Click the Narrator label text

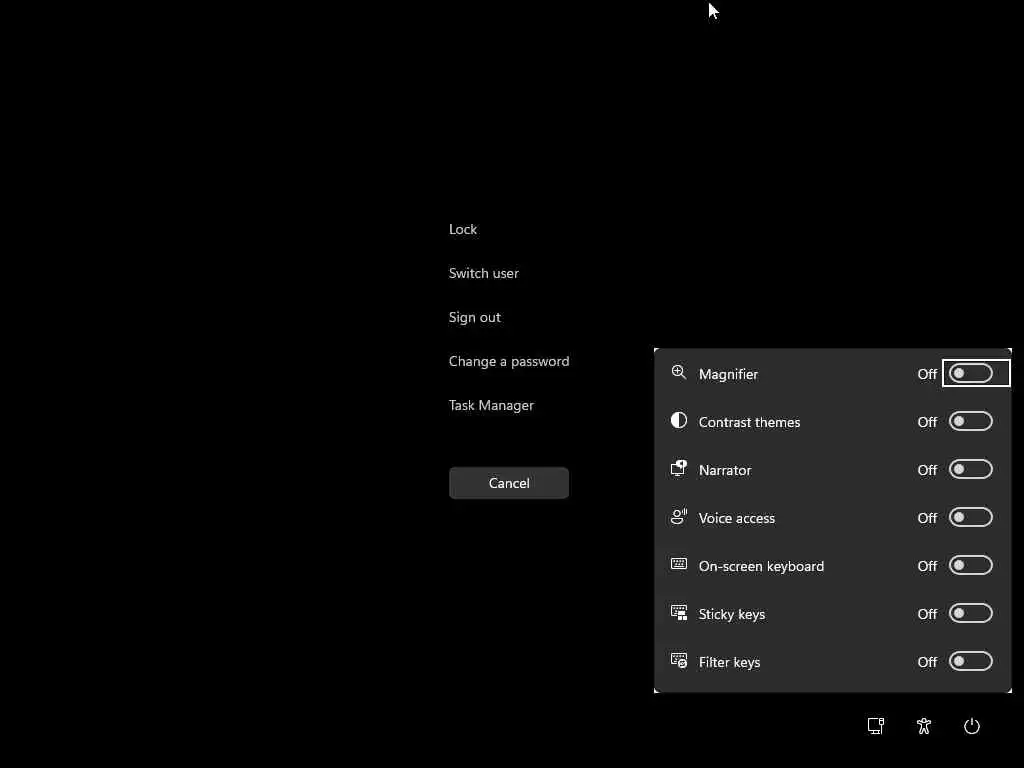pyautogui.click(x=725, y=470)
